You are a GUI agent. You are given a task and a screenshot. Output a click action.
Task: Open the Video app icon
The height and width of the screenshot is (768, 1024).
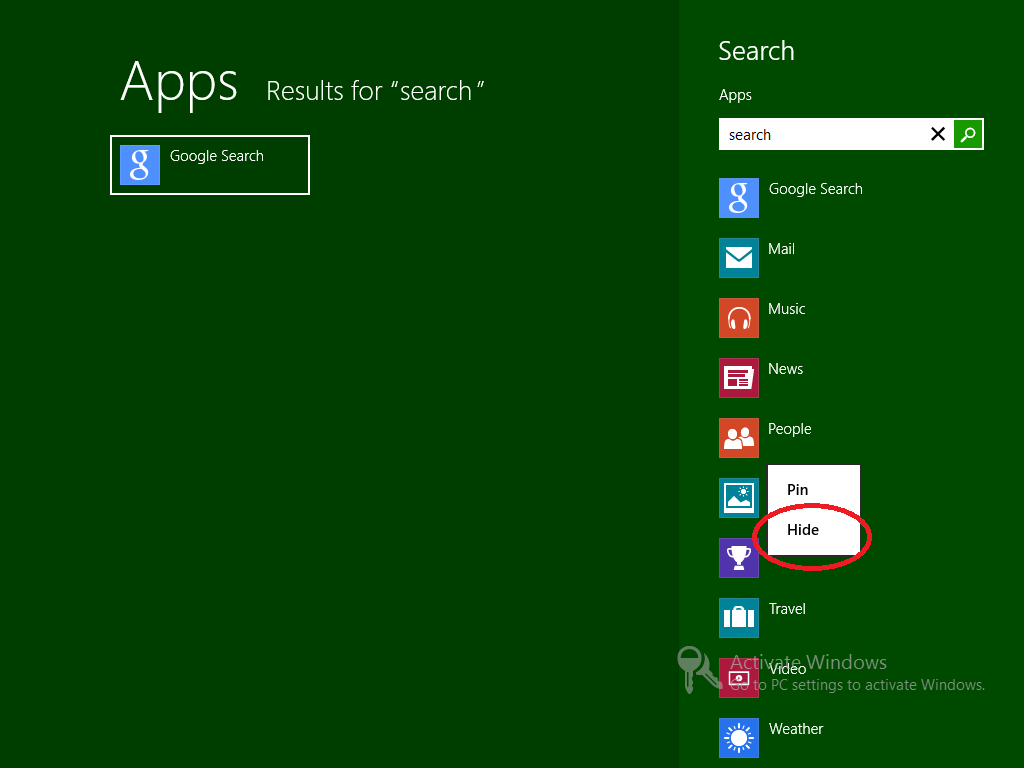(738, 678)
